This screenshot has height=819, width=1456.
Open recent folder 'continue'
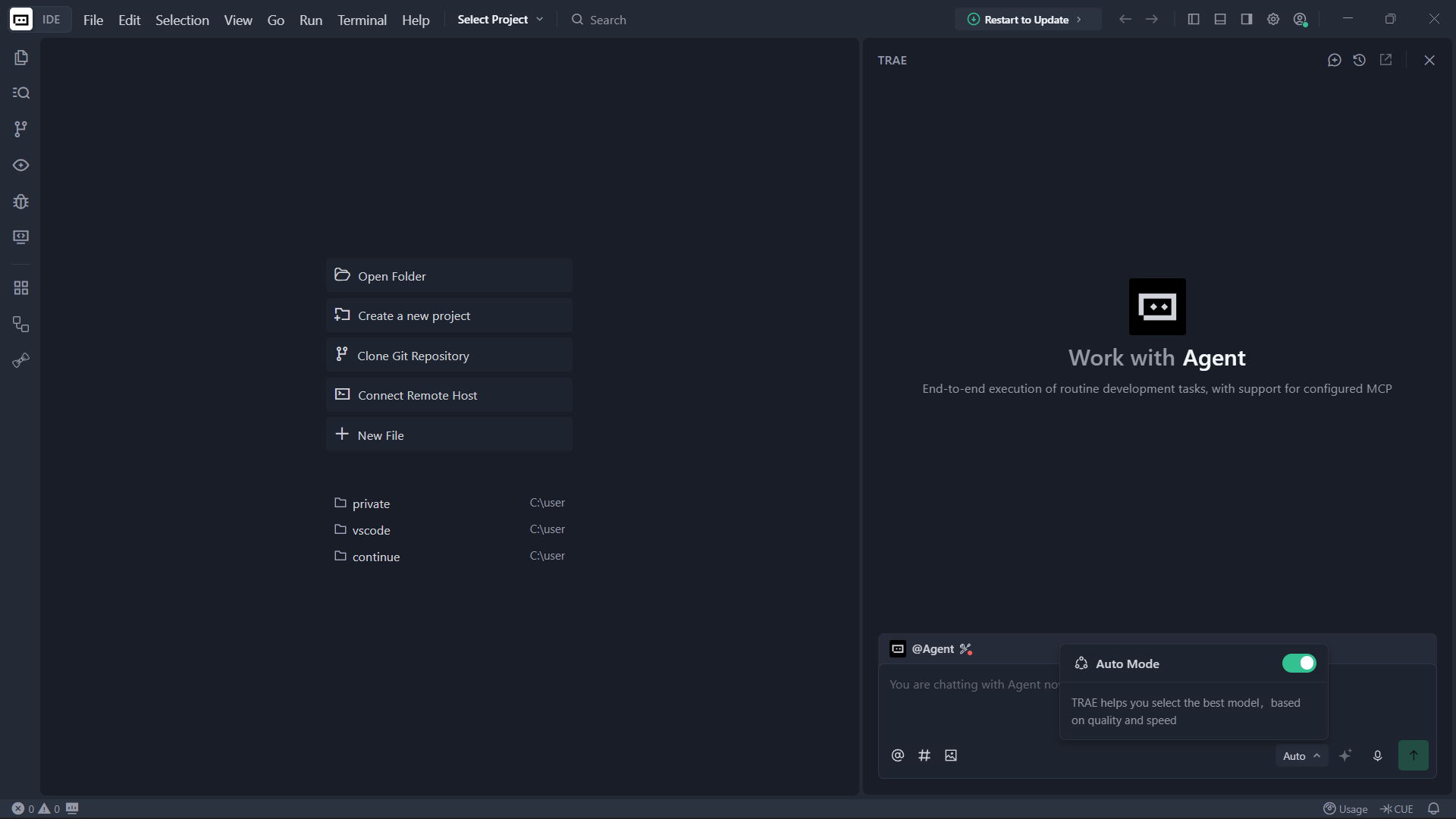click(449, 557)
